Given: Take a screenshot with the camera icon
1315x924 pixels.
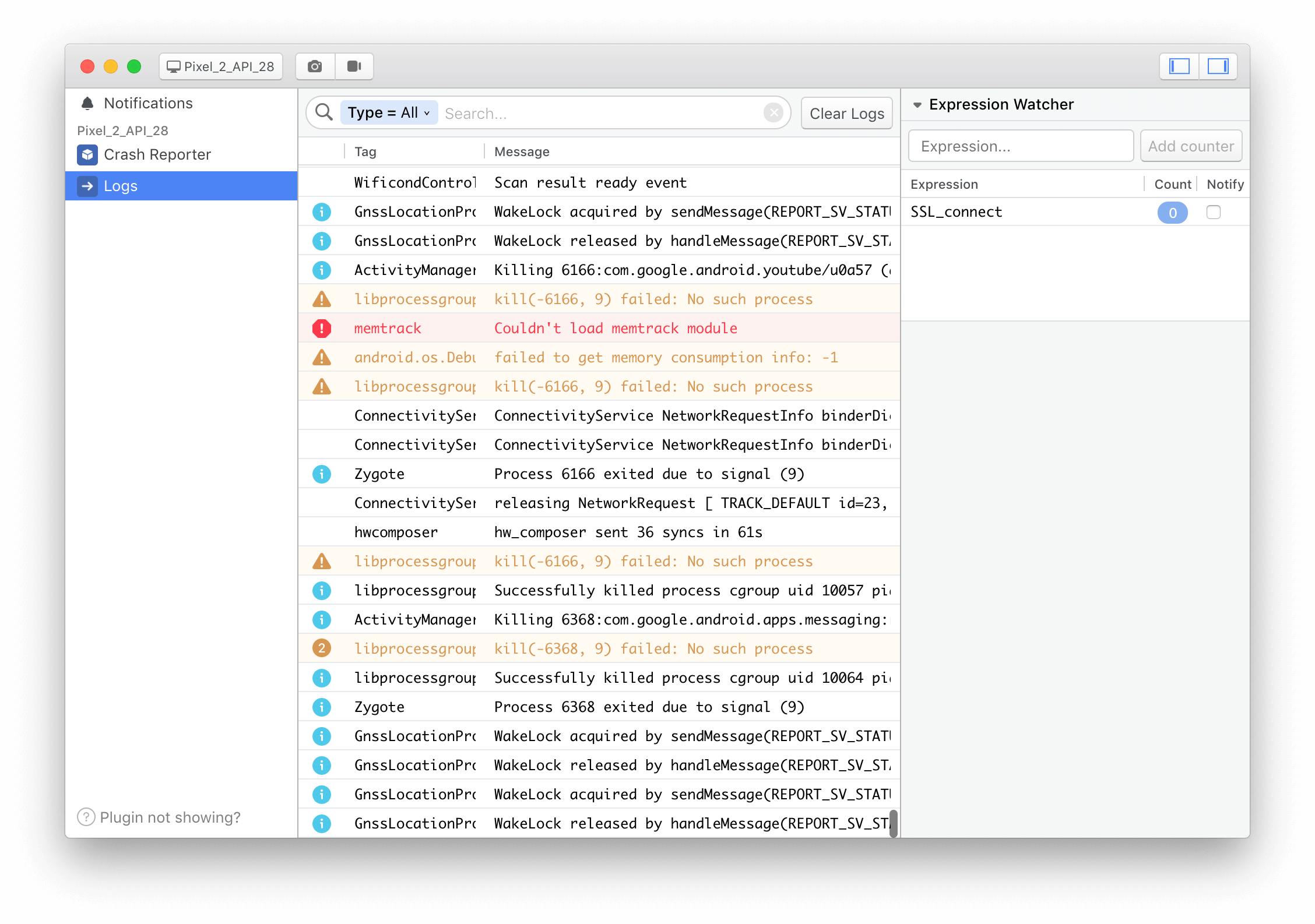Looking at the screenshot, I should coord(314,66).
